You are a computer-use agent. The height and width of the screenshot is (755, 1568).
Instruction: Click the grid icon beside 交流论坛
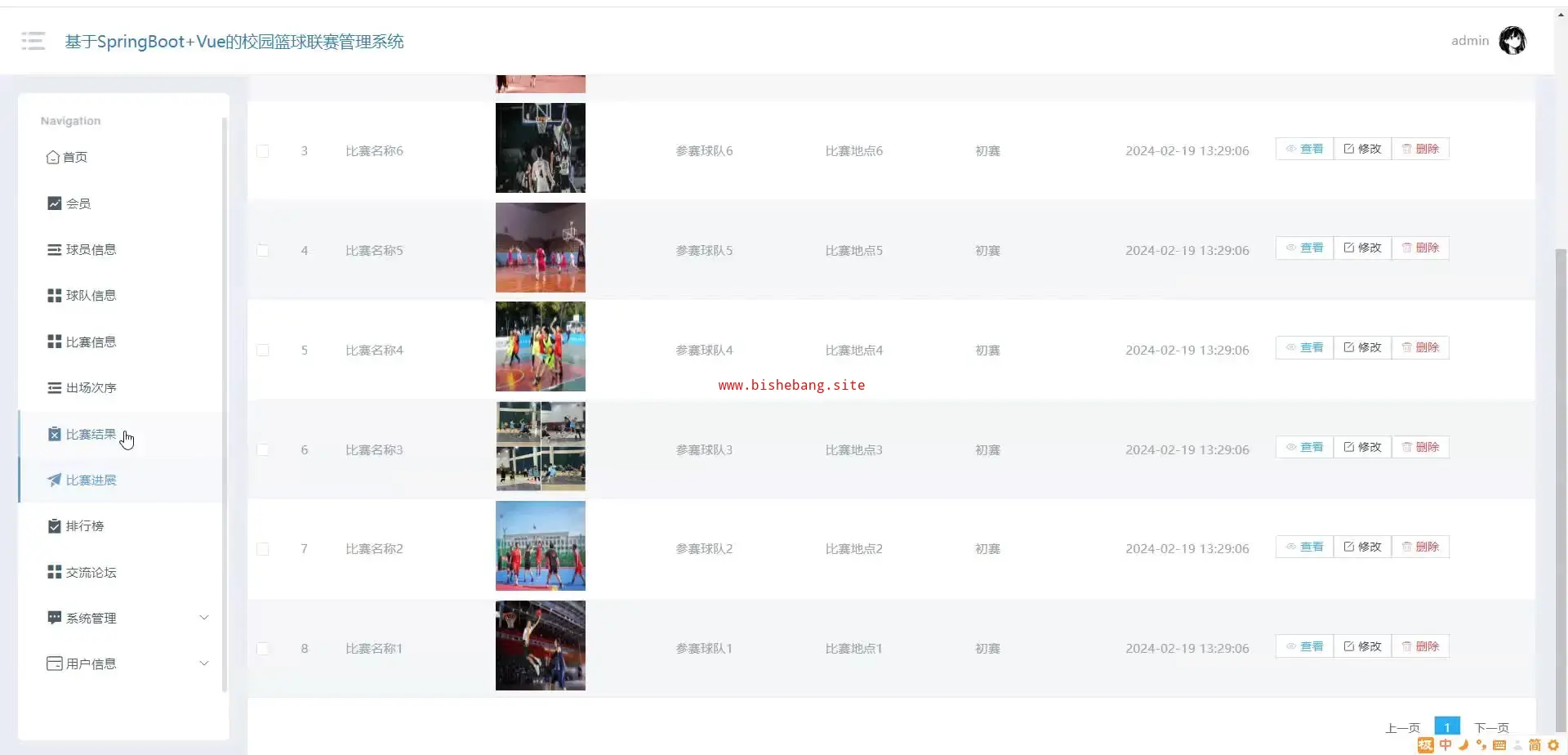pyautogui.click(x=55, y=572)
